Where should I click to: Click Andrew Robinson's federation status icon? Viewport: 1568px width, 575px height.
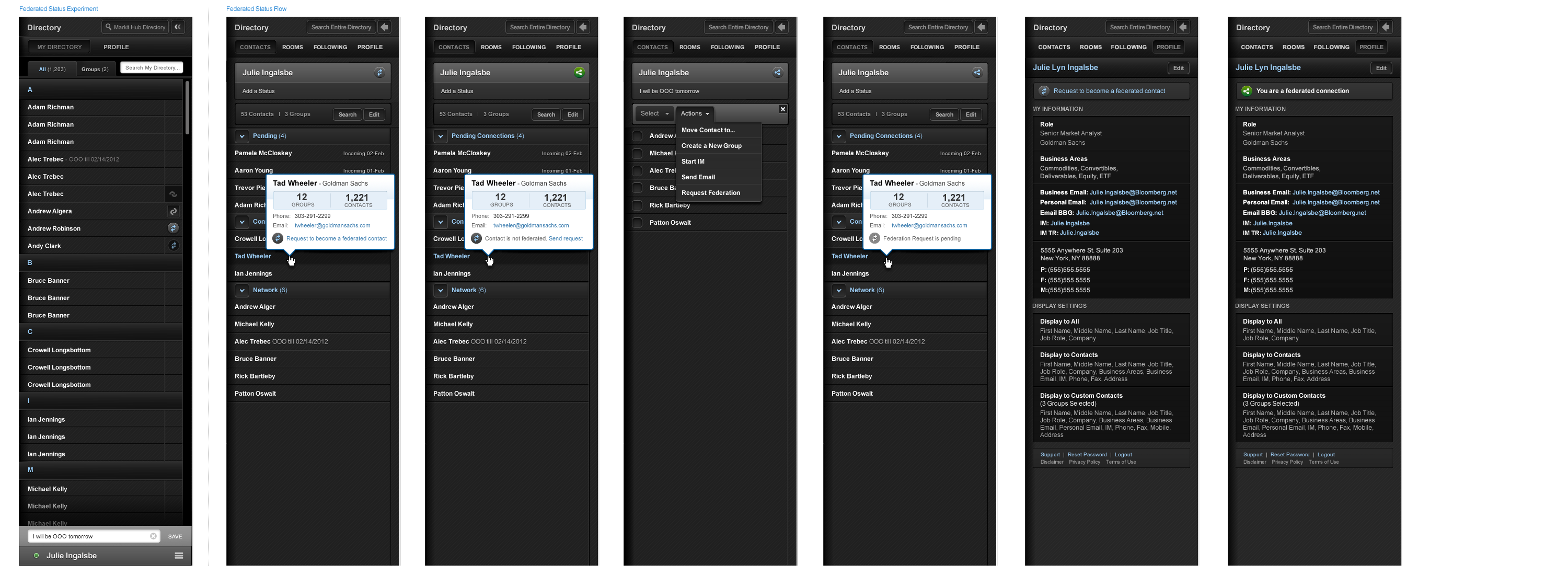point(174,228)
